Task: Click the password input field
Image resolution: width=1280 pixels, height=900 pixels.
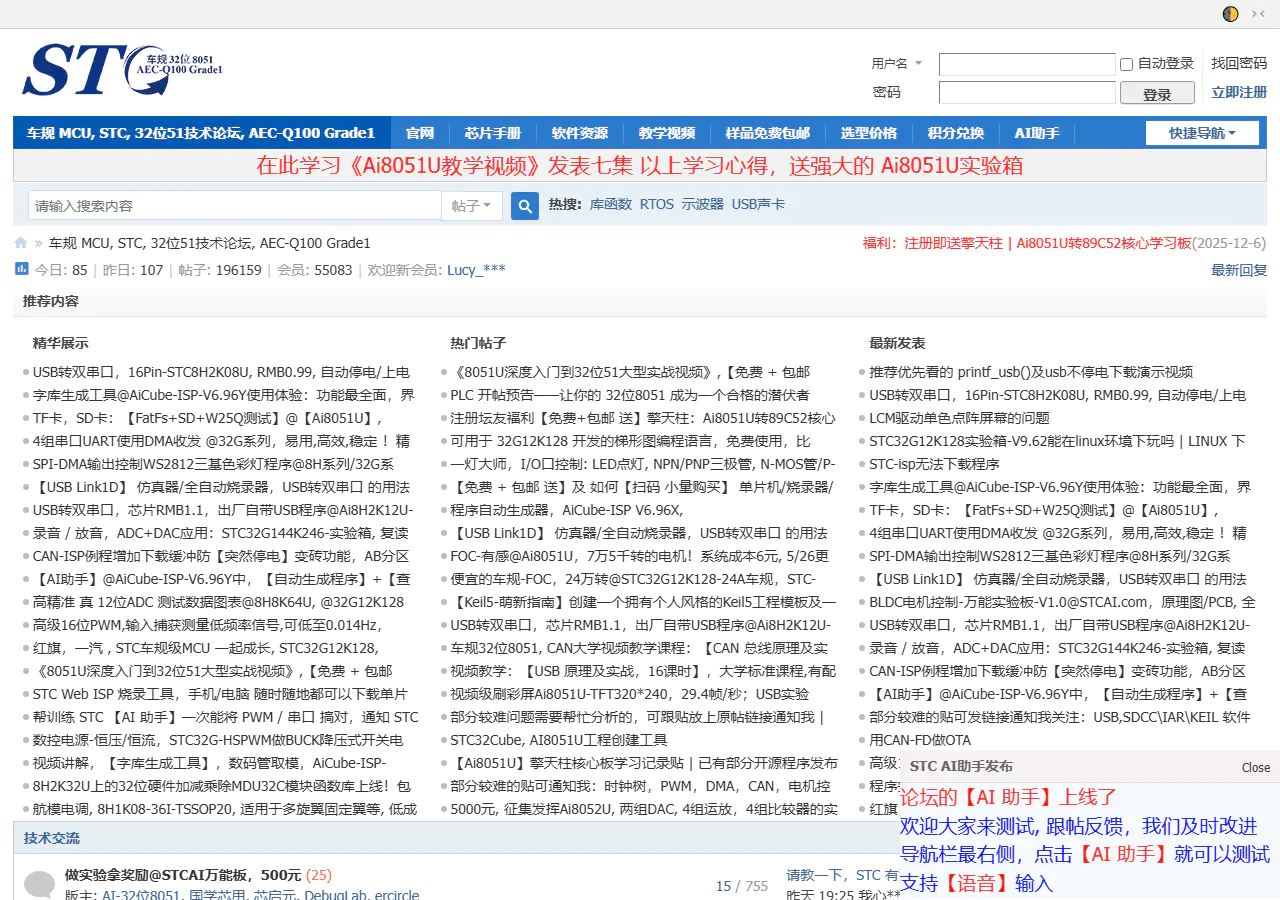Action: point(1027,93)
